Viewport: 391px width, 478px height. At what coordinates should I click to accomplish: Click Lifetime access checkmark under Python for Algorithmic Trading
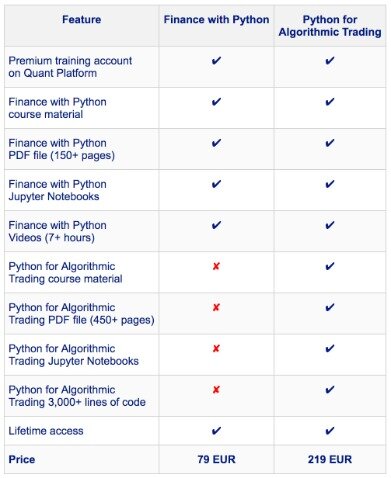pyautogui.click(x=330, y=431)
